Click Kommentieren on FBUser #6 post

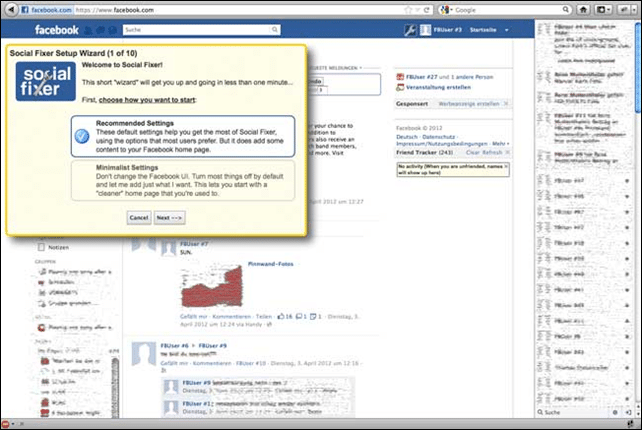pyautogui.click(x=212, y=363)
